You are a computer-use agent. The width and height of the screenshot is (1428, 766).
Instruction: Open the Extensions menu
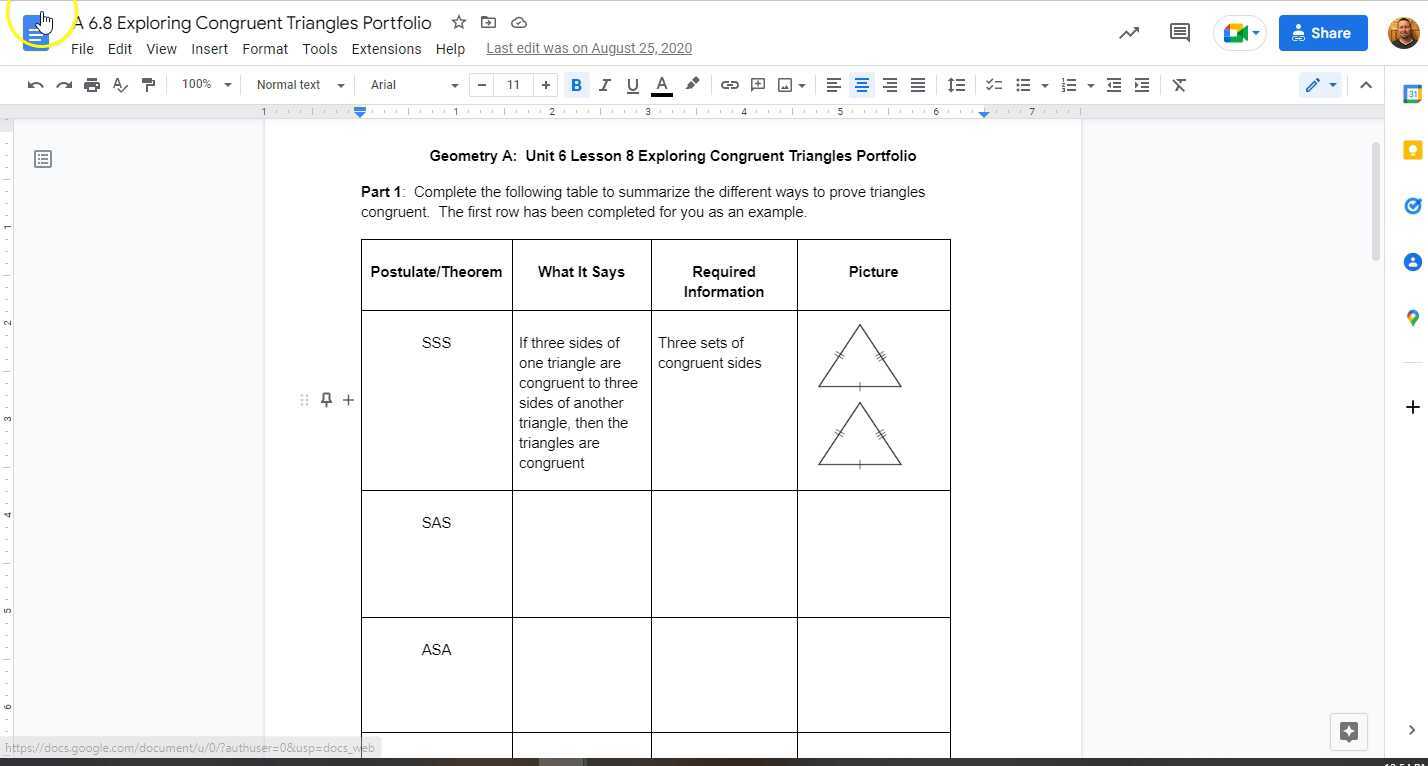coord(386,48)
